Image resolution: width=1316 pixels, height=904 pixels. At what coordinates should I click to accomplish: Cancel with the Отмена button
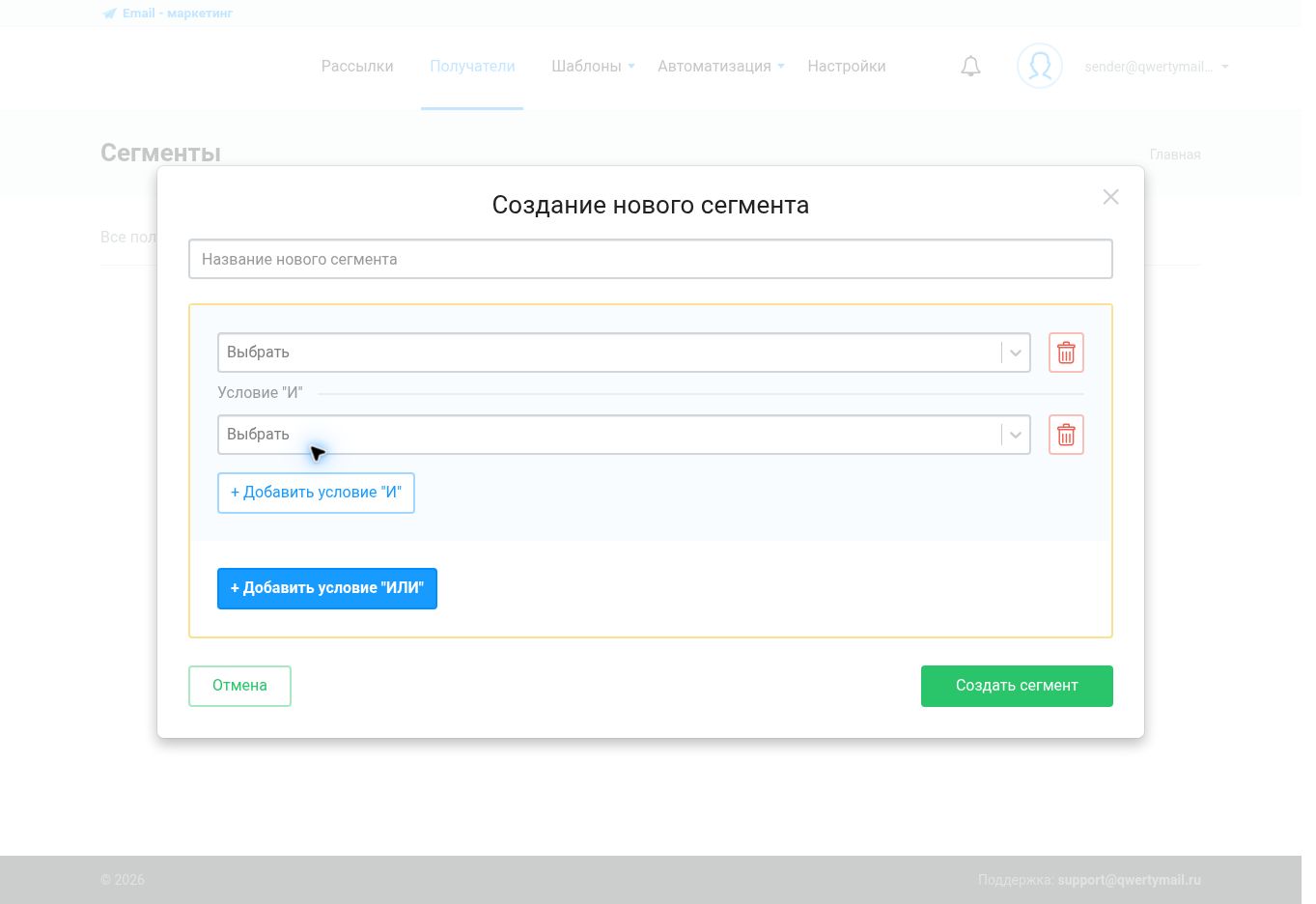pyautogui.click(x=239, y=686)
